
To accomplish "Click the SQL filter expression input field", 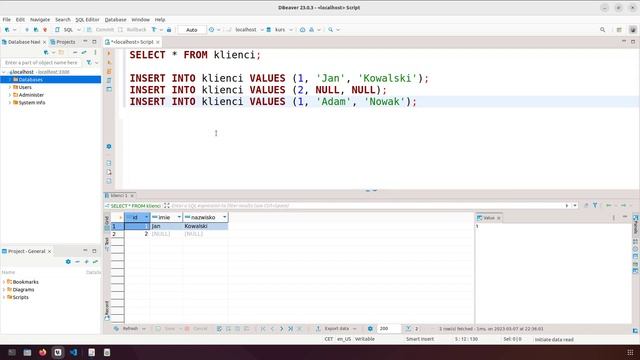I will click(x=367, y=206).
